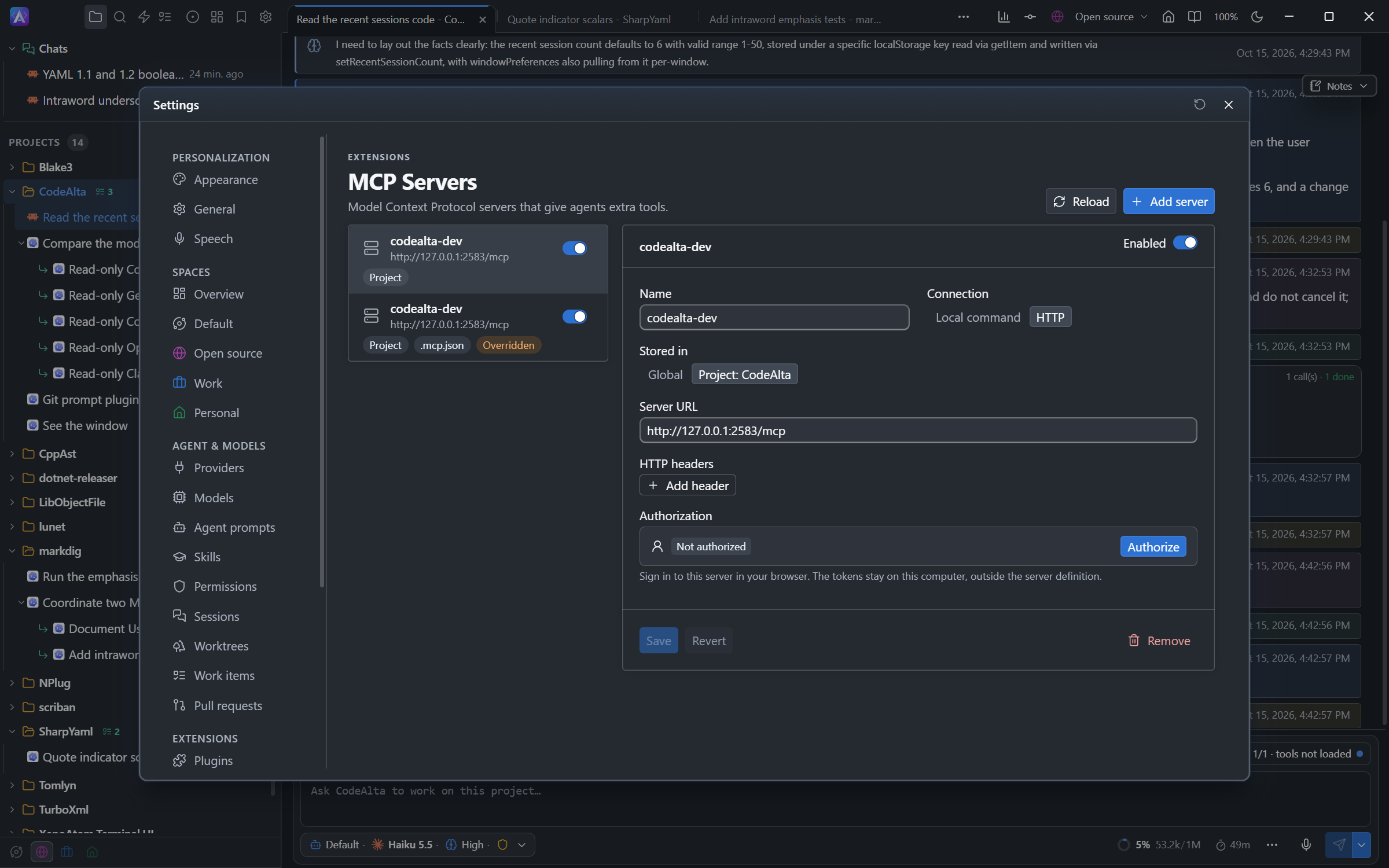The width and height of the screenshot is (1389, 868).
Task: Choose Global storage option
Action: tap(665, 374)
